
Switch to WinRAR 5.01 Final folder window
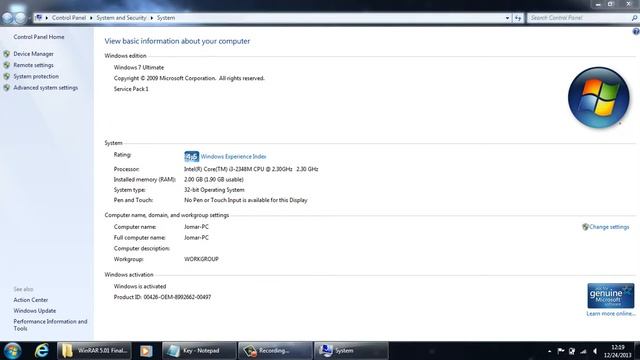click(x=94, y=351)
